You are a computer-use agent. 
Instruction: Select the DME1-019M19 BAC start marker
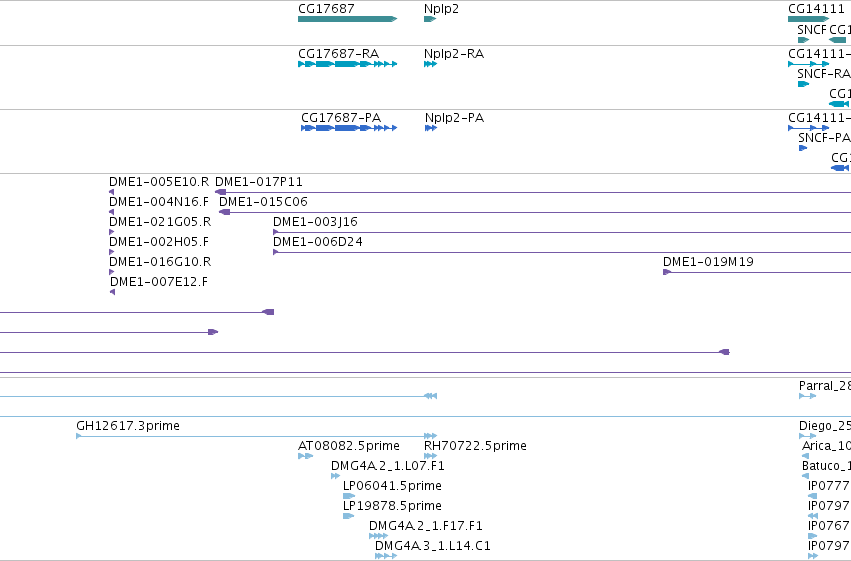tap(667, 272)
